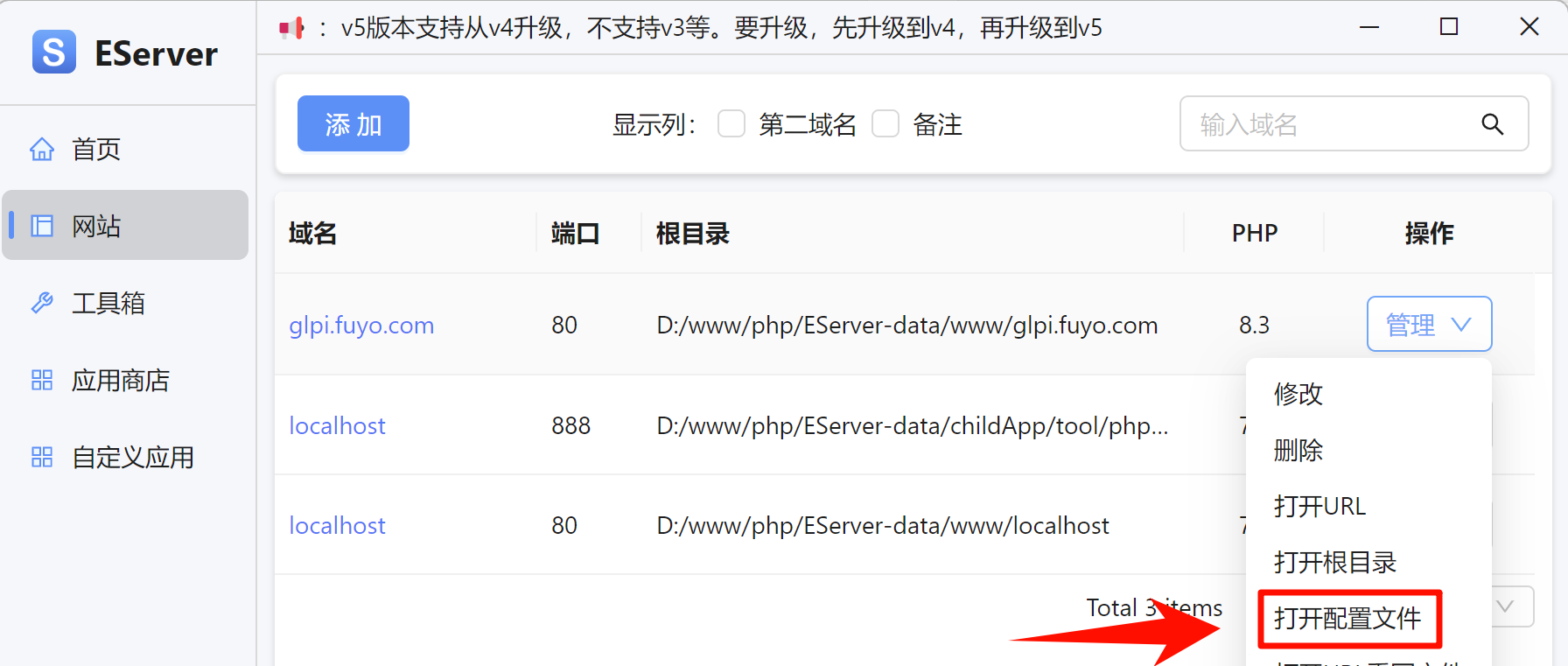Viewport: 1568px width, 666px height.
Task: Open the localhost link on port 888
Action: (337, 426)
